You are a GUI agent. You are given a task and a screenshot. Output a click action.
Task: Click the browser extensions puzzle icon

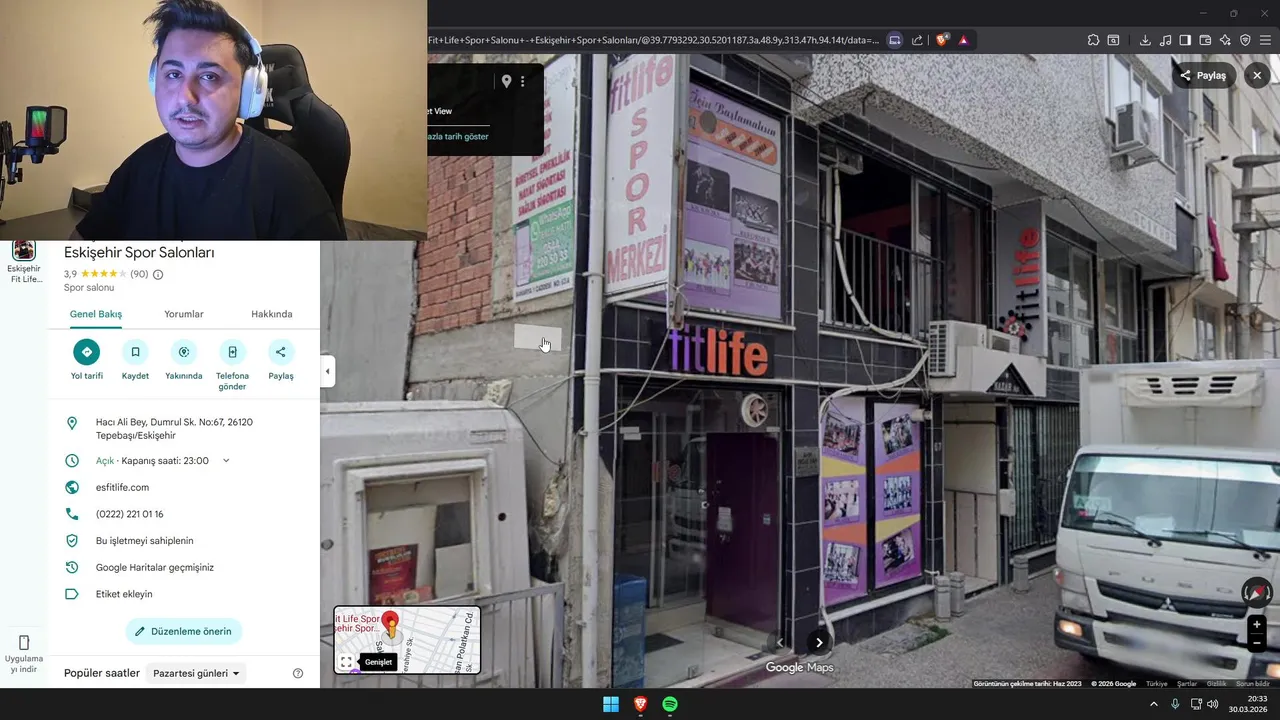point(1093,40)
